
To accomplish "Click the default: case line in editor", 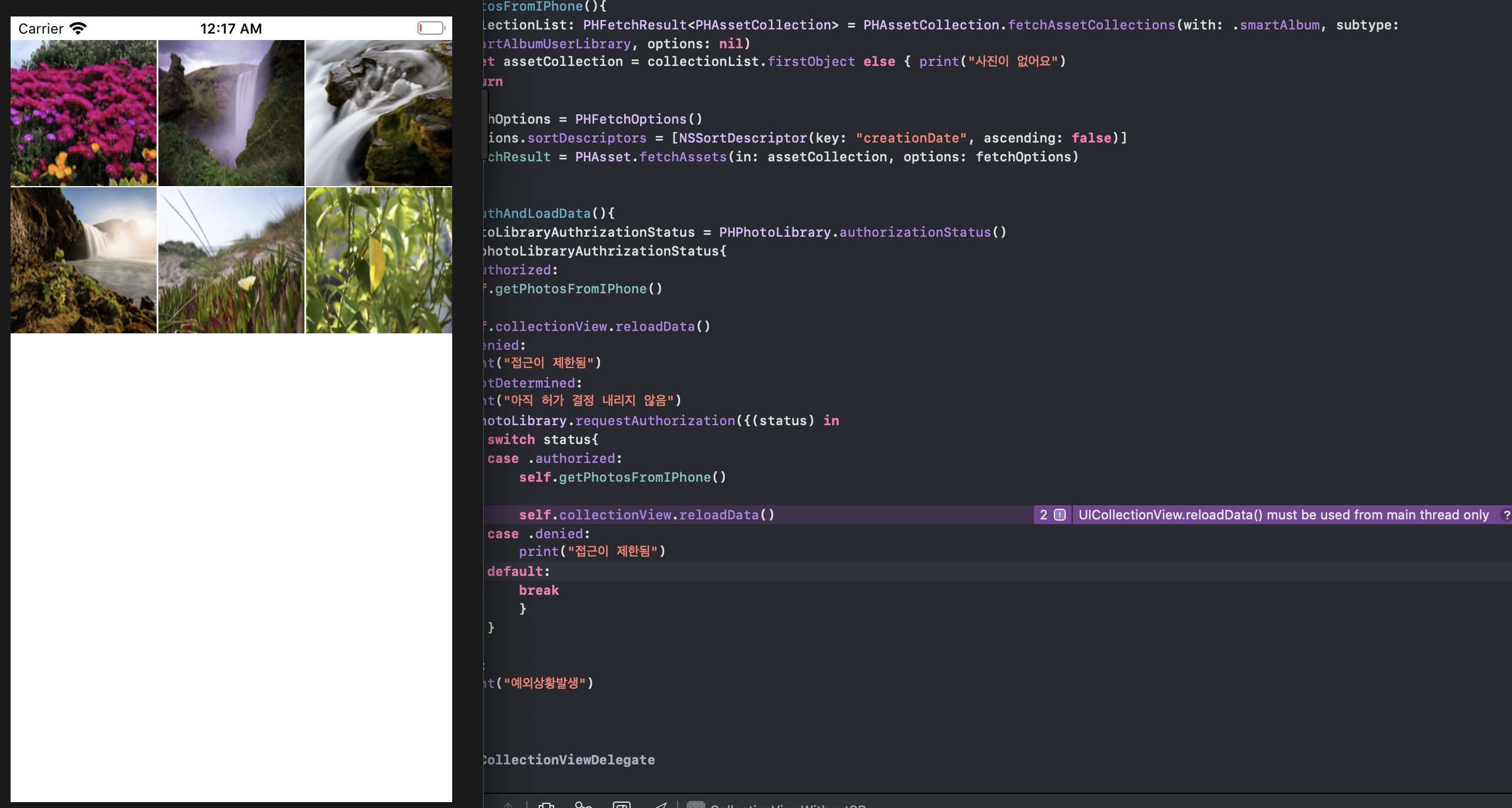I will pos(518,571).
